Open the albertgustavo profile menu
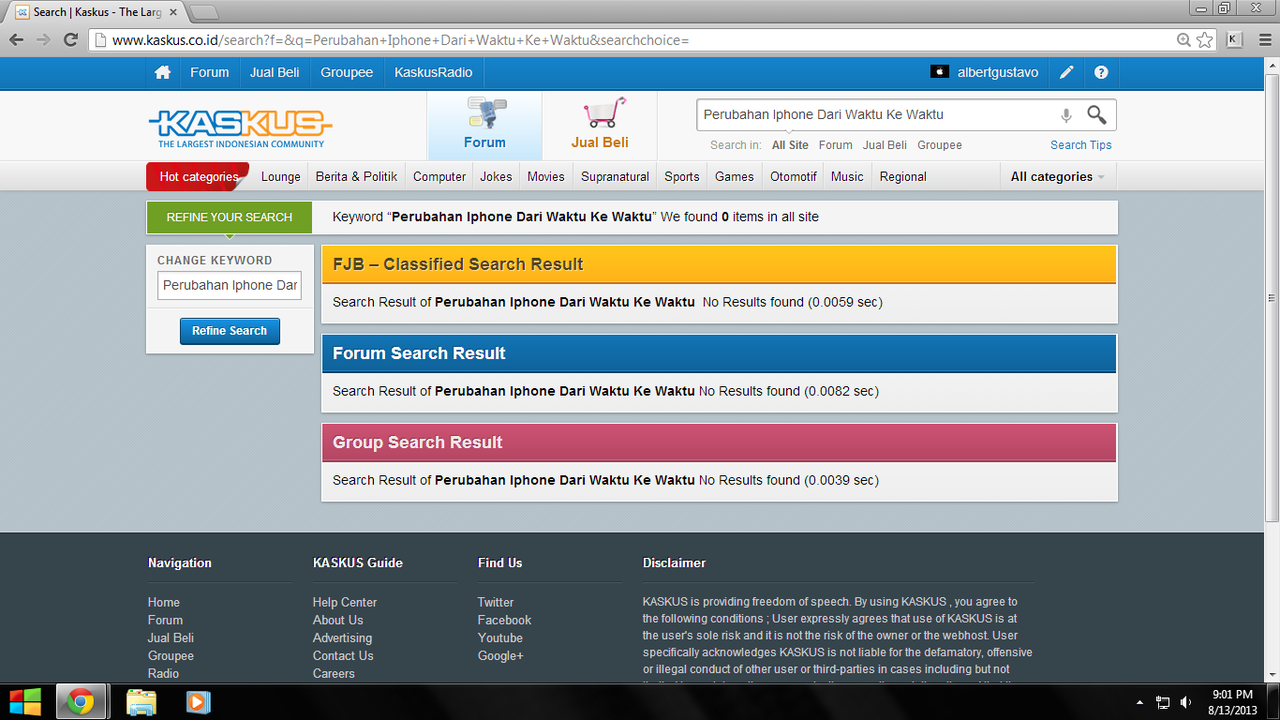 [998, 73]
